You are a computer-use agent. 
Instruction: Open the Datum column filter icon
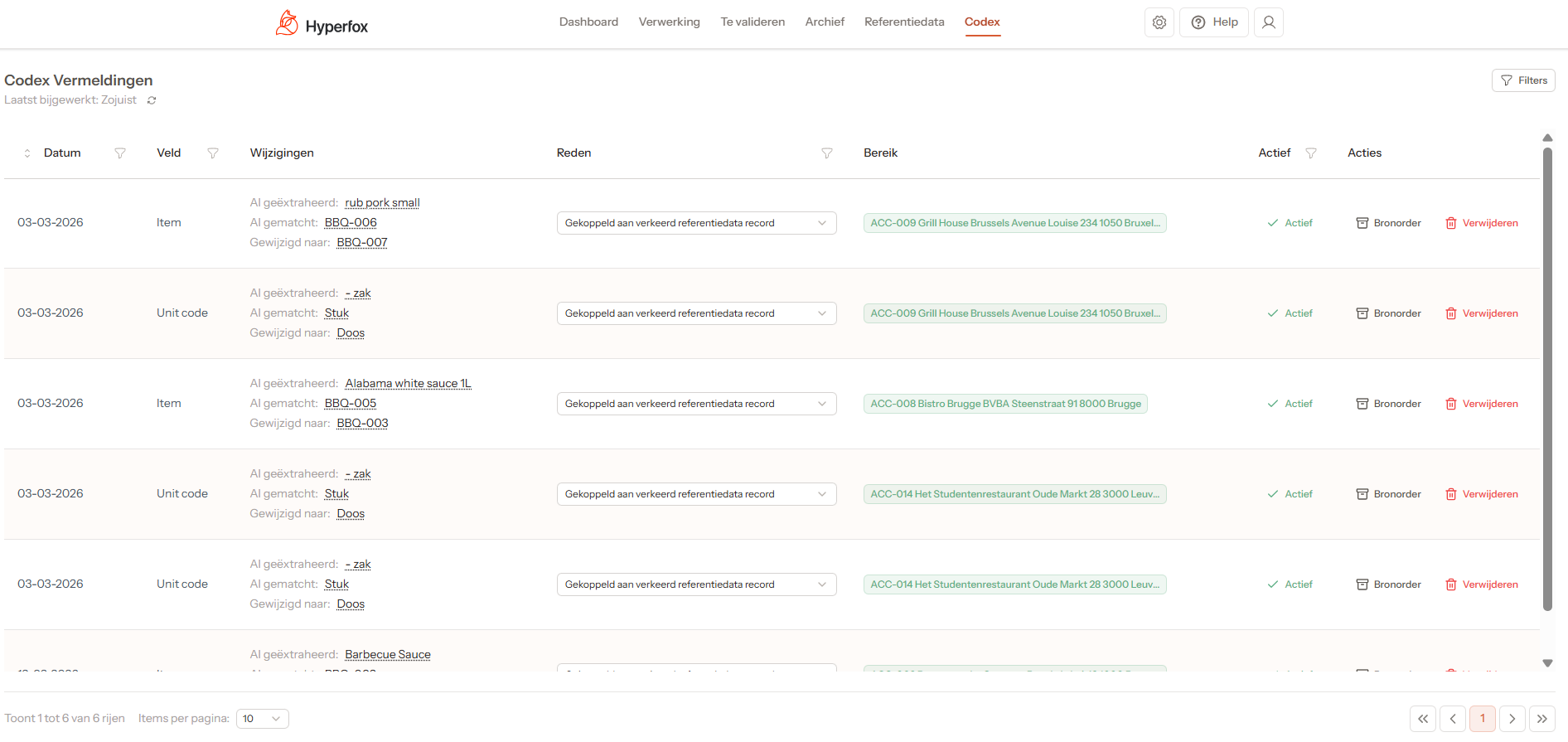[120, 153]
